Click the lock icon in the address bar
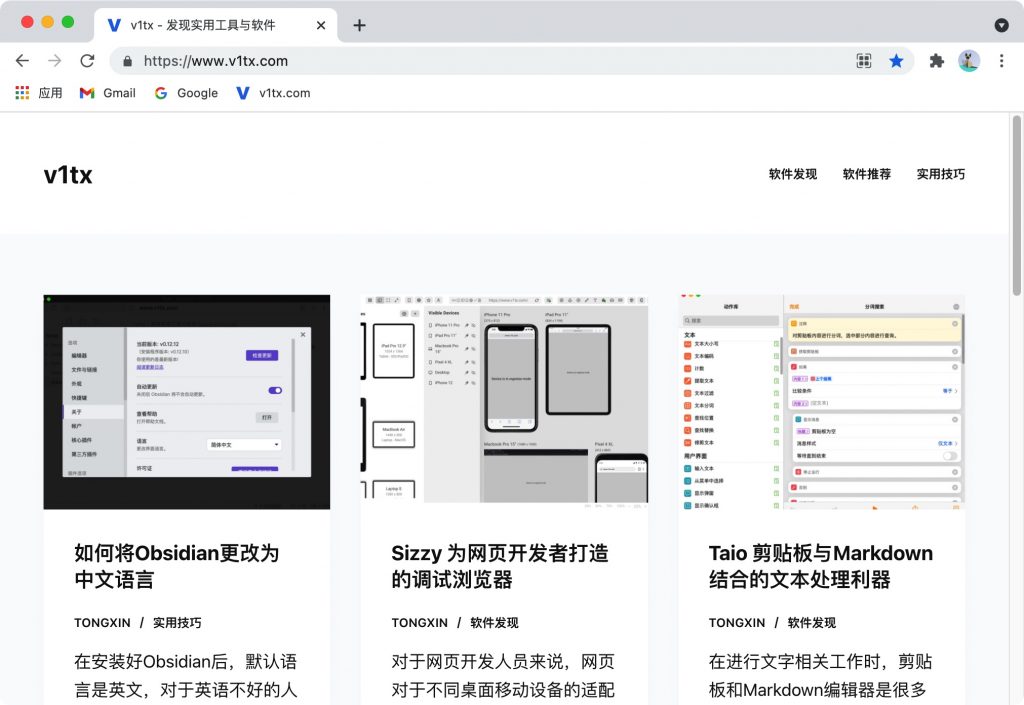This screenshot has height=705, width=1024. (x=127, y=61)
